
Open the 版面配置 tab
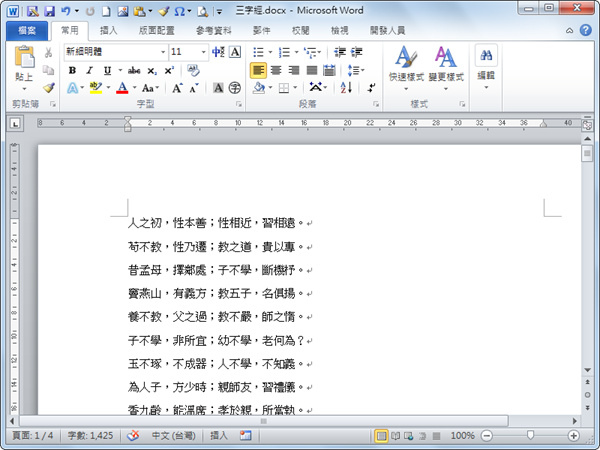[x=157, y=31]
